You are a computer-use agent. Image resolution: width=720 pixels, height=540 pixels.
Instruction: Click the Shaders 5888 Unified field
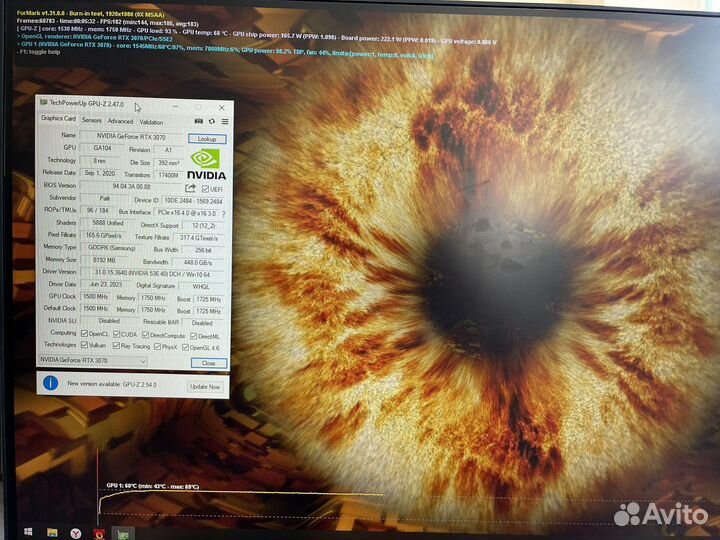click(108, 223)
